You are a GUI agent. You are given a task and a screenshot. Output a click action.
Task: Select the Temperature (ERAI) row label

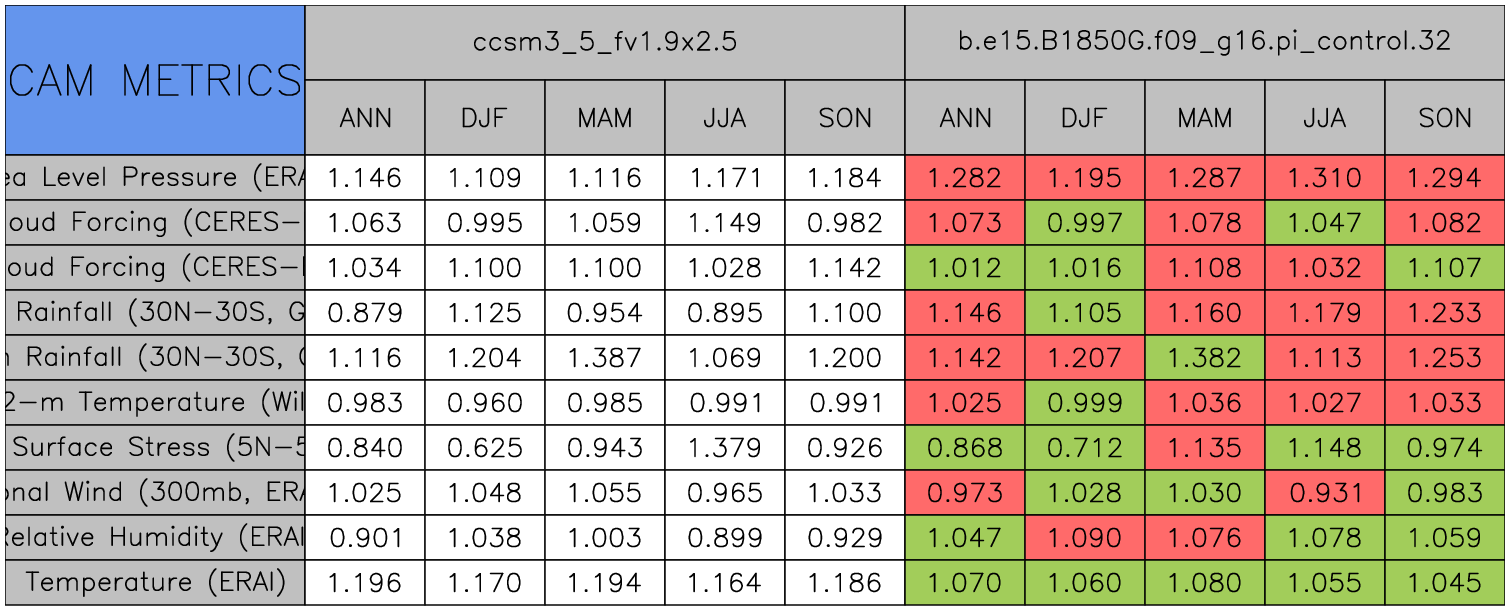click(x=155, y=582)
